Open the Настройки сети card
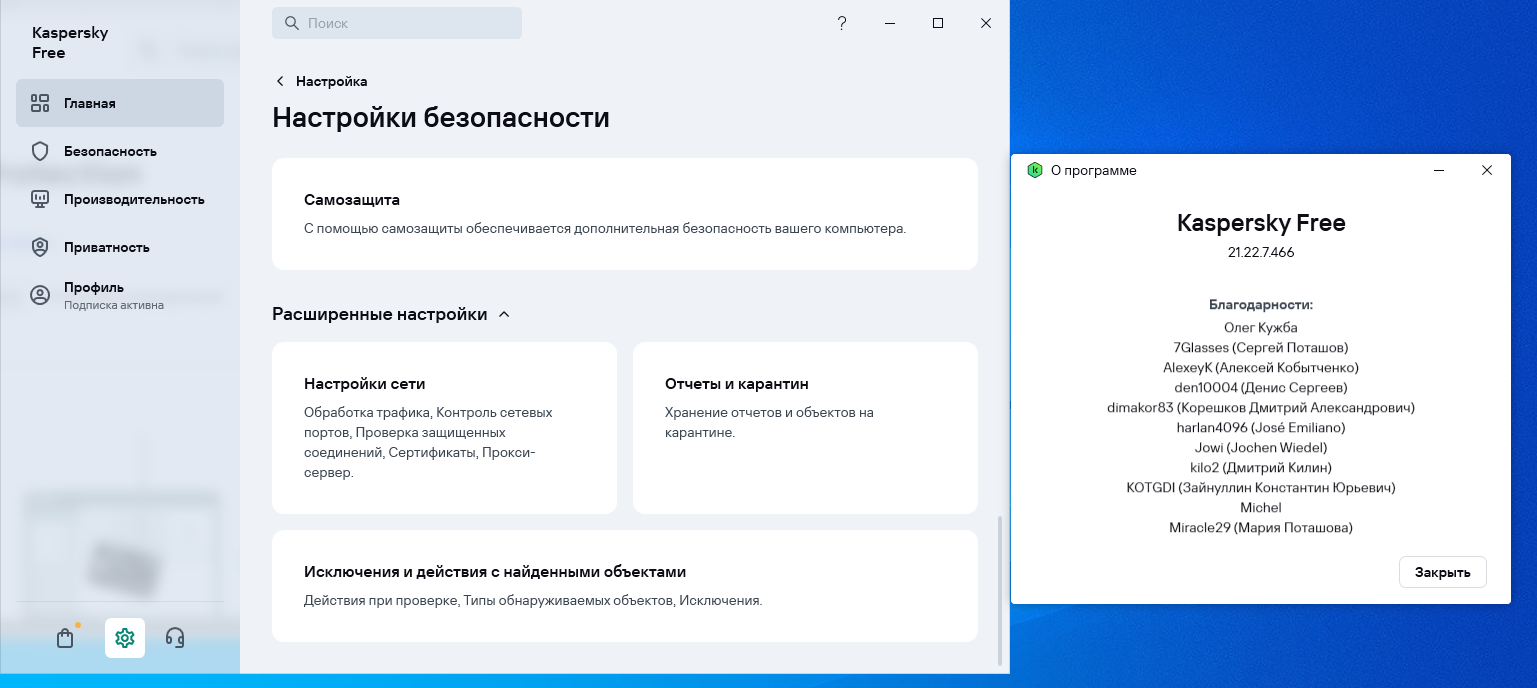Viewport: 1537px width, 688px height. click(x=444, y=428)
